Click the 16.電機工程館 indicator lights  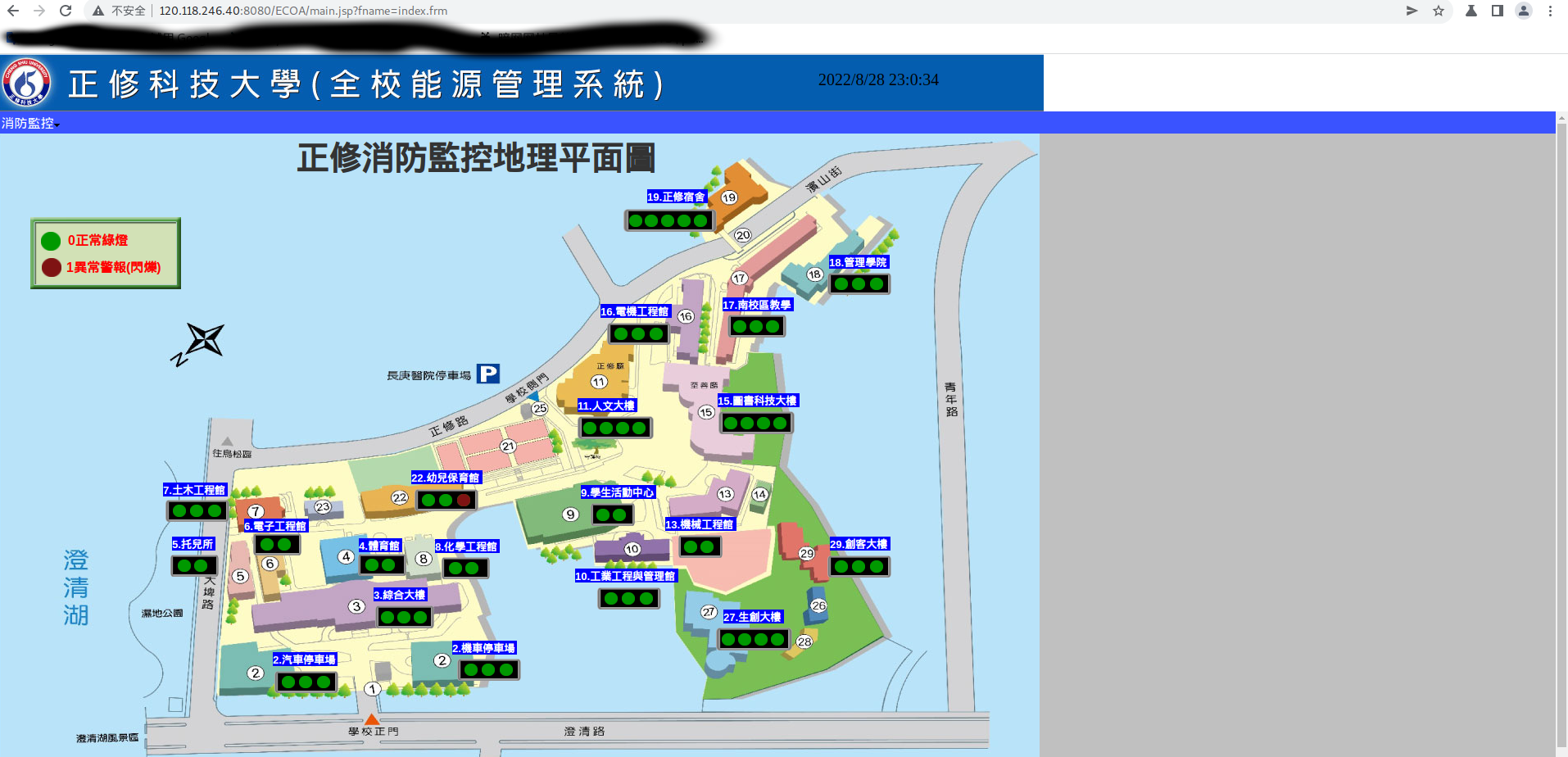(639, 333)
